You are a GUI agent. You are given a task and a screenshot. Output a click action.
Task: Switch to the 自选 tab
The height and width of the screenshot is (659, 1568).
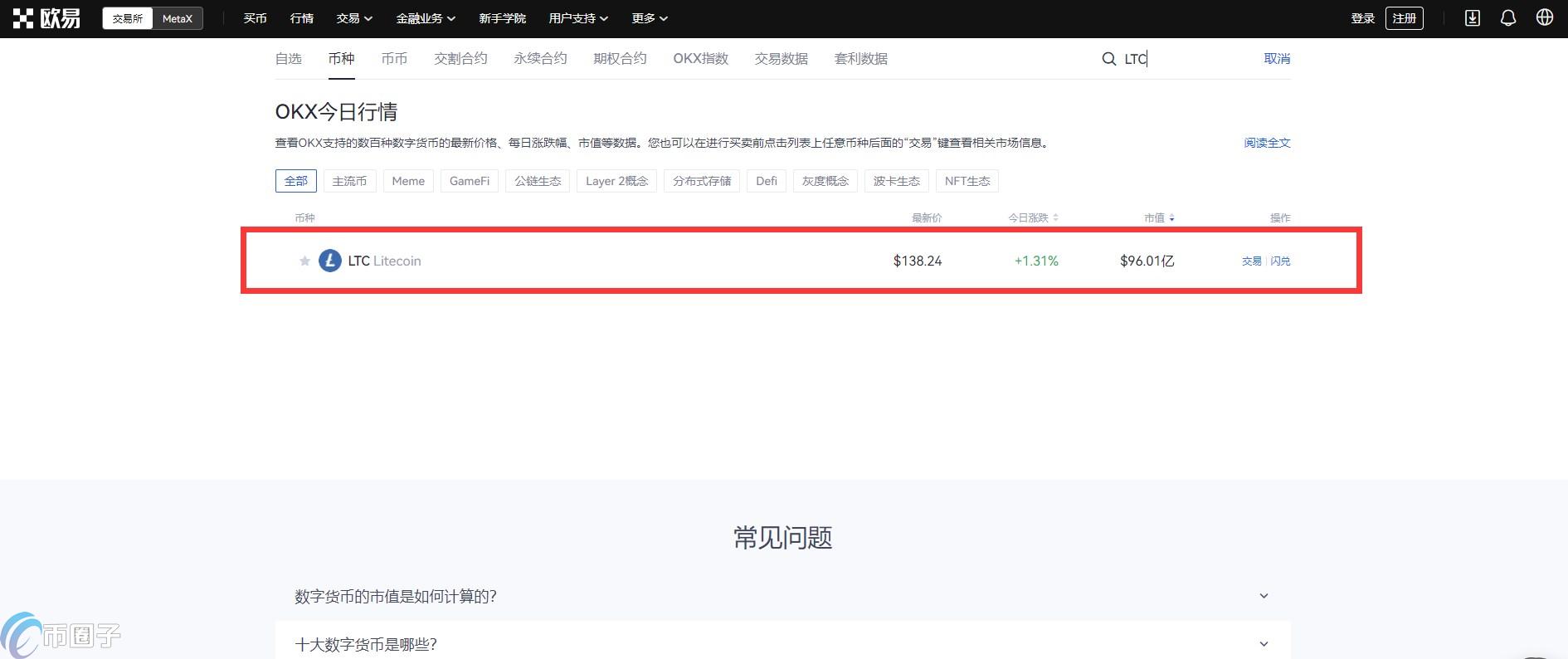tap(289, 59)
